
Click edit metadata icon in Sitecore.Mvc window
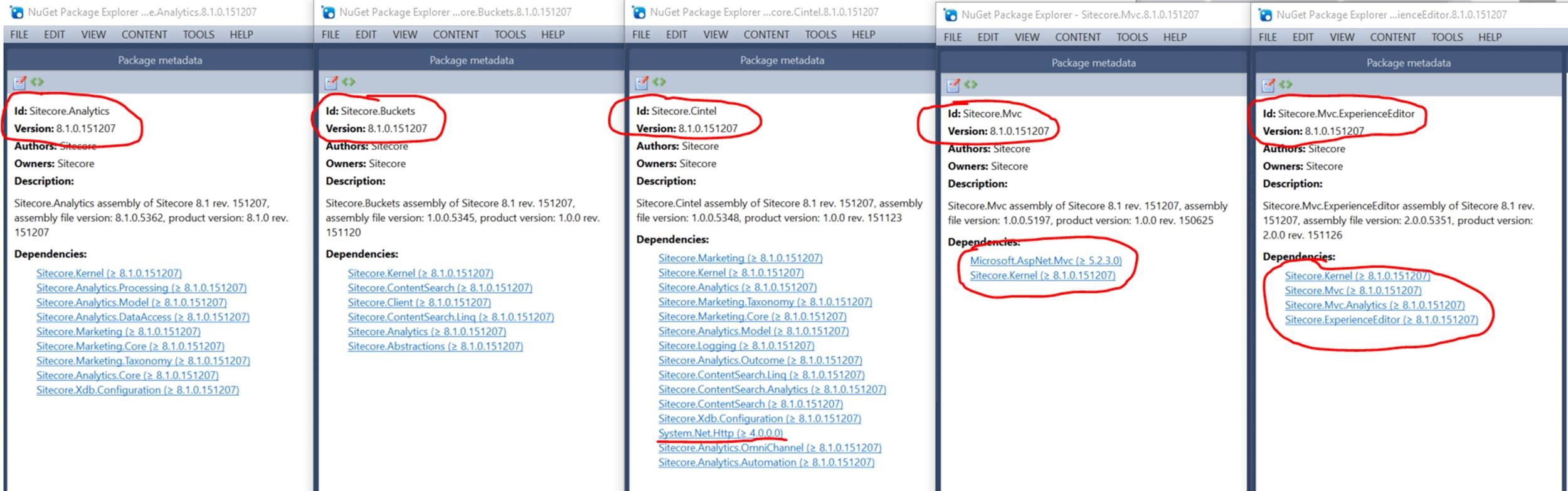pos(953,85)
